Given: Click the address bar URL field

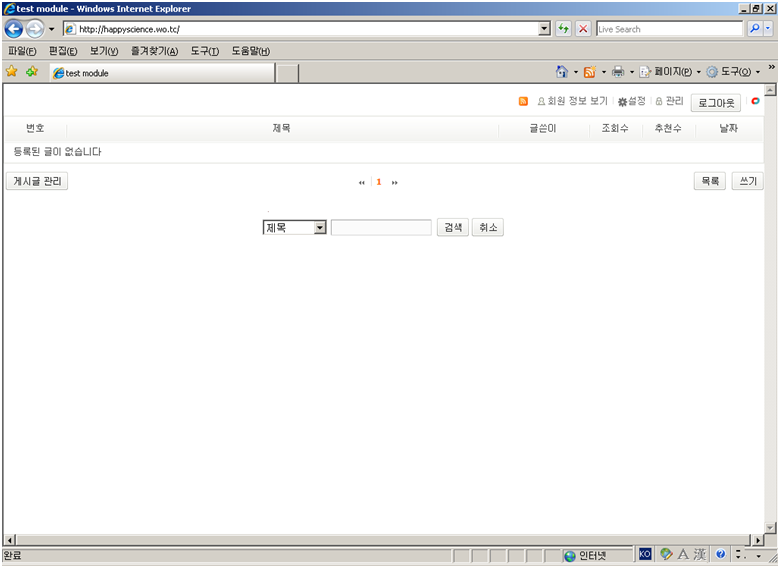Looking at the screenshot, I should pyautogui.click(x=301, y=29).
